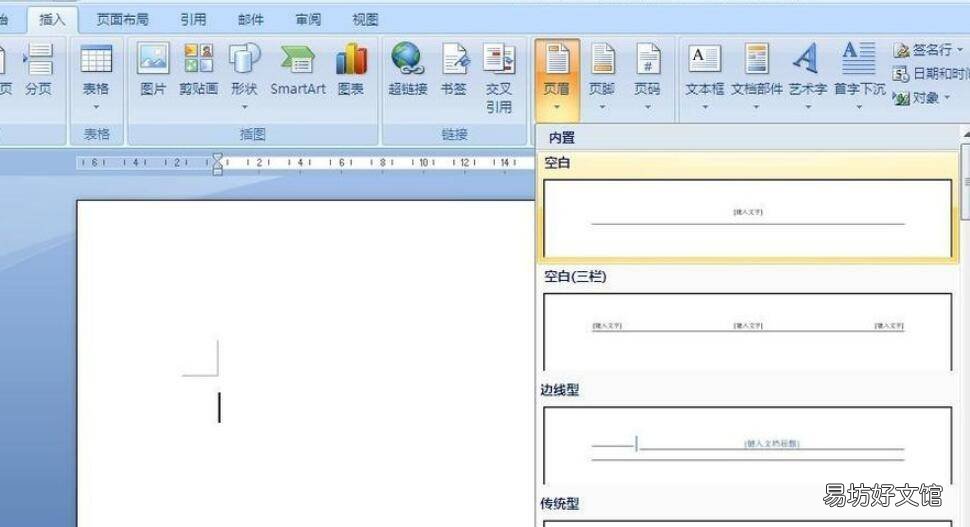
Task: Expand the 页眉 dropdown arrow
Action: [557, 108]
